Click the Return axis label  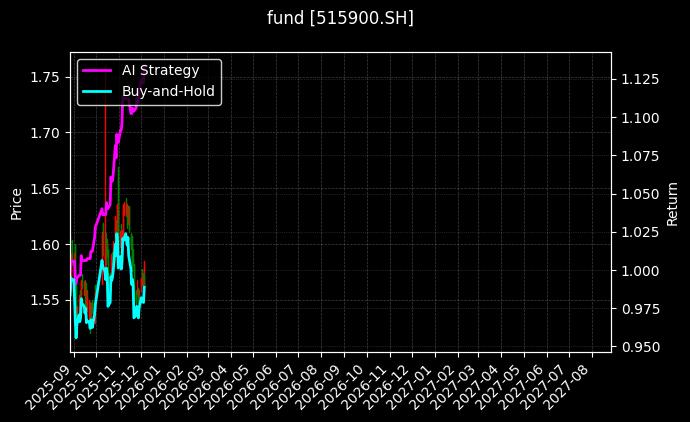pyautogui.click(x=672, y=204)
